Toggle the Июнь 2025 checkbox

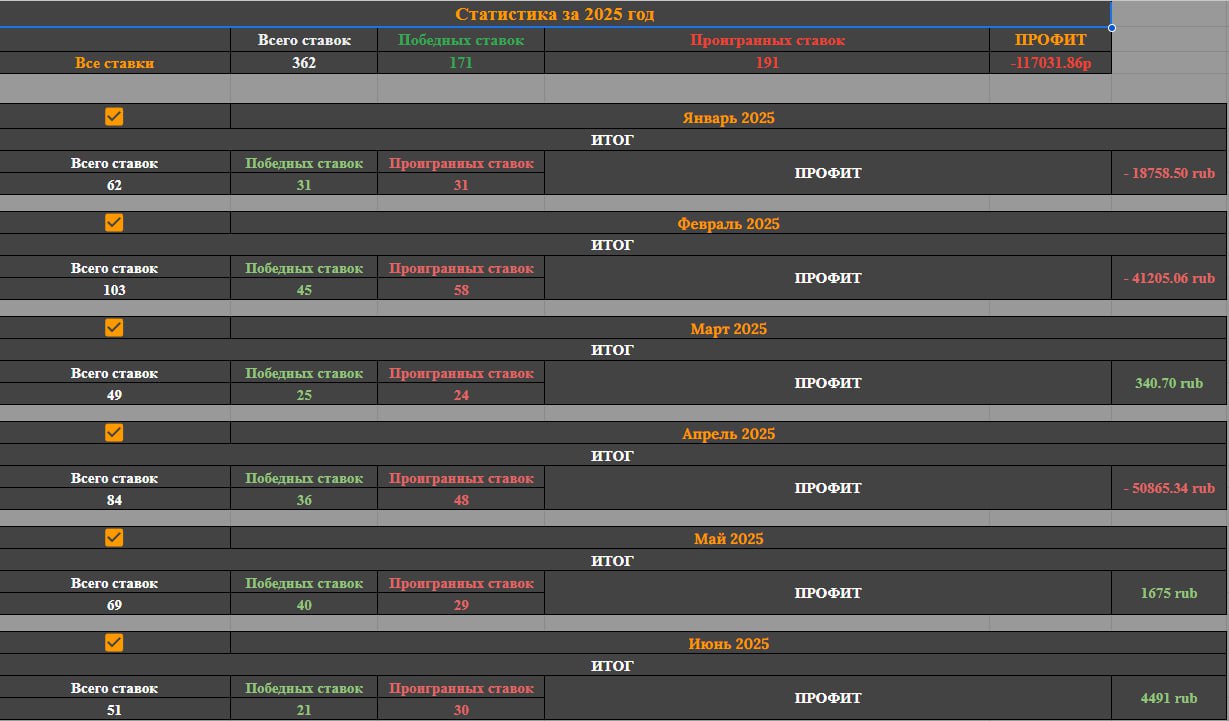click(114, 642)
